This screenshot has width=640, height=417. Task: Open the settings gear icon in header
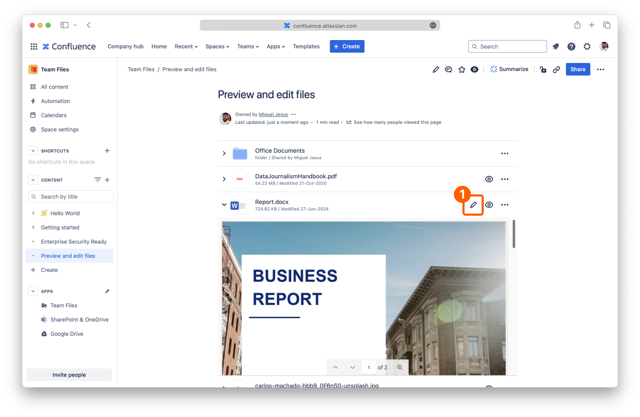[x=587, y=46]
